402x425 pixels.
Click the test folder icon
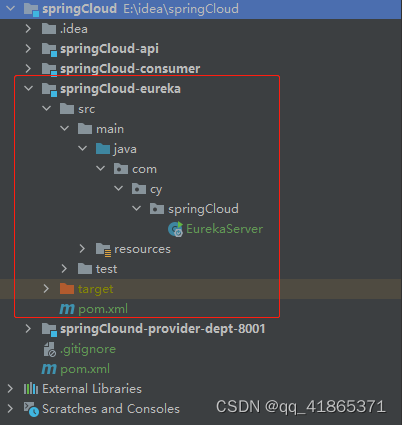(x=85, y=269)
